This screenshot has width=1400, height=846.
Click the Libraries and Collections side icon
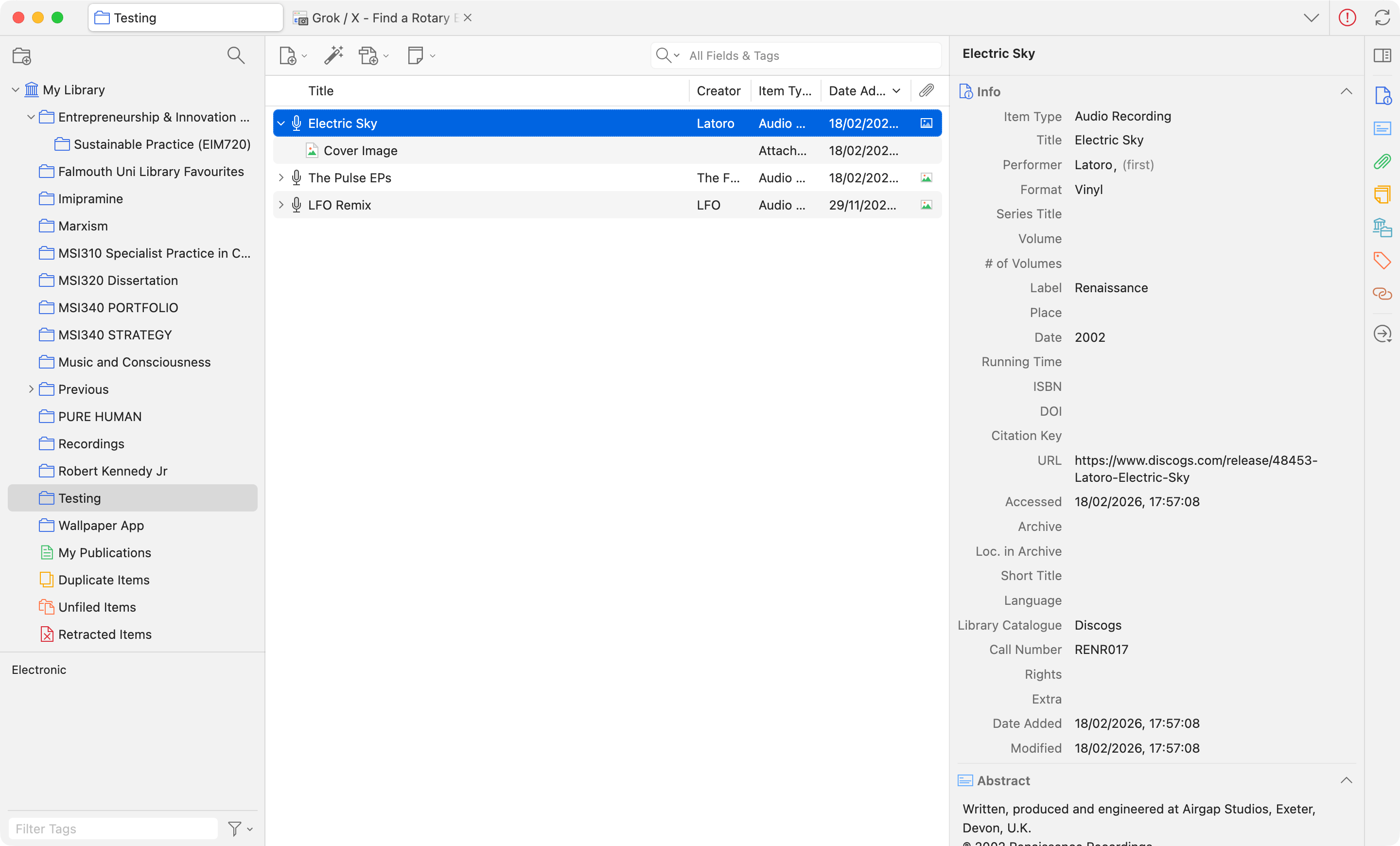[1382, 227]
